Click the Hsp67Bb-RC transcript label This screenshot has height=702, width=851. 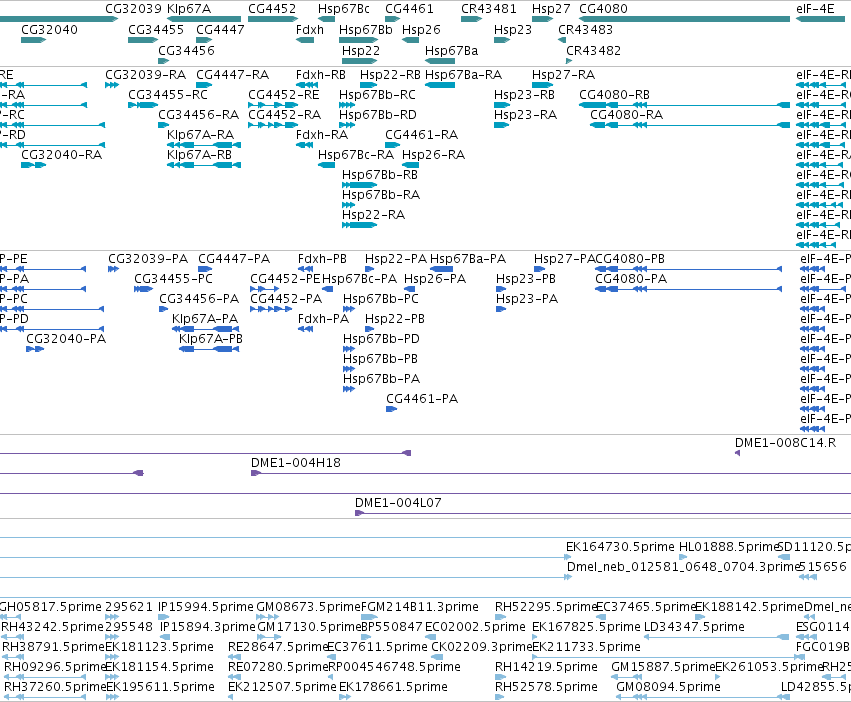click(377, 94)
